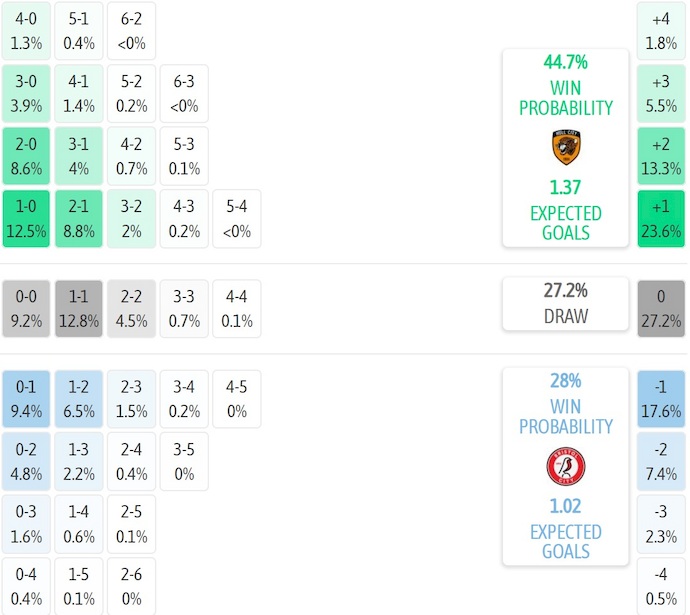Click the Hull City tiger crest icon

(x=566, y=147)
